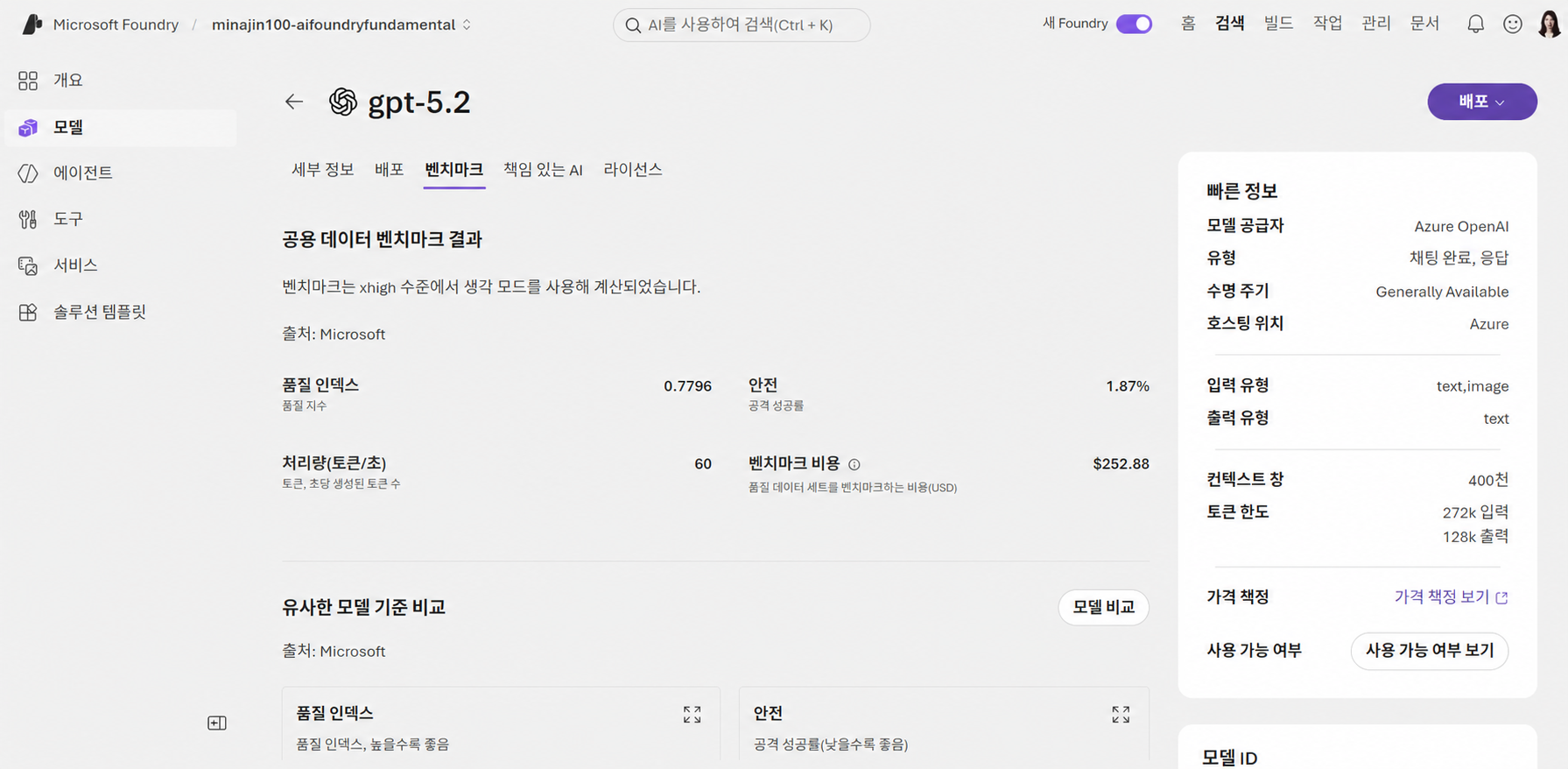This screenshot has height=769, width=1568.
Task: Click the 128k 출력 token limit
Action: (x=1475, y=537)
